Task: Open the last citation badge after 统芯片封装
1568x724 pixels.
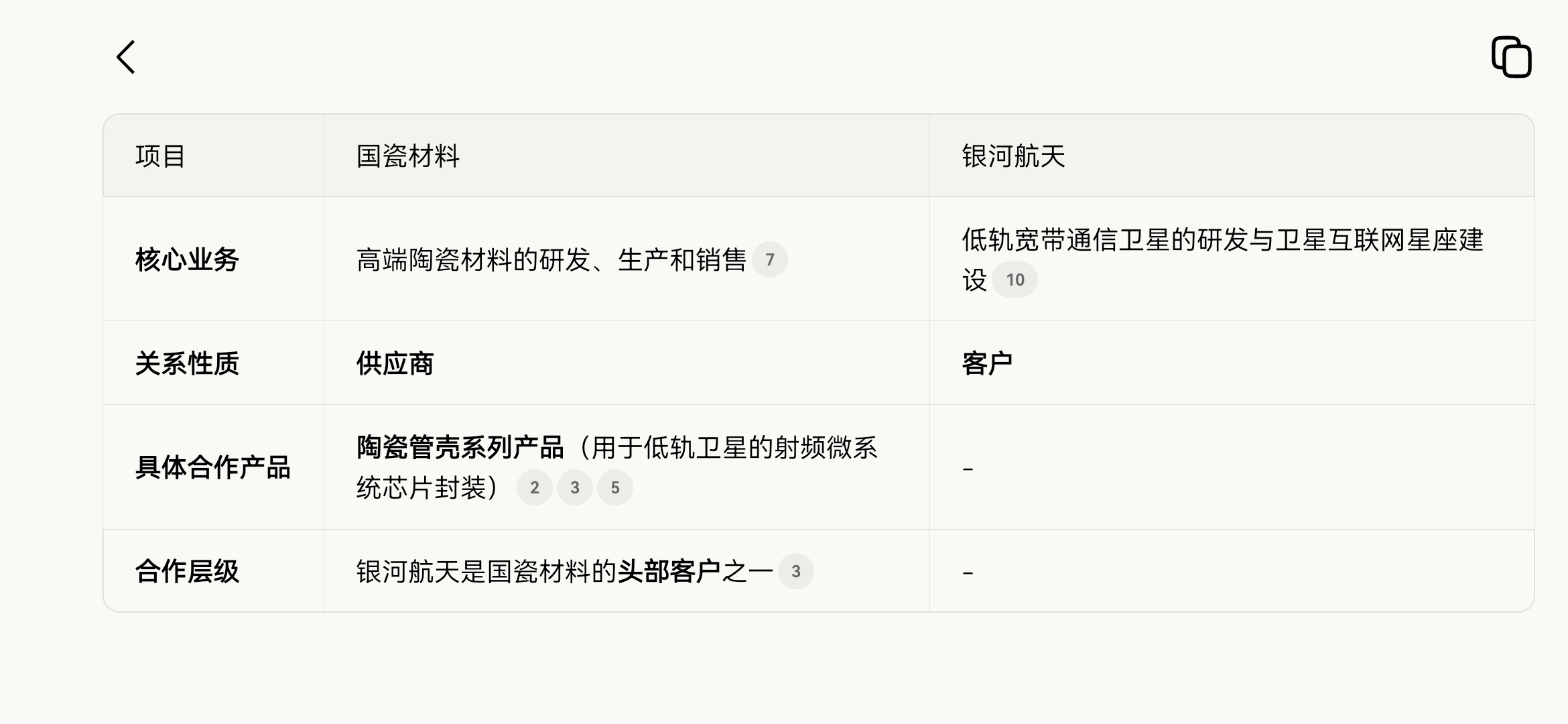Action: point(614,487)
